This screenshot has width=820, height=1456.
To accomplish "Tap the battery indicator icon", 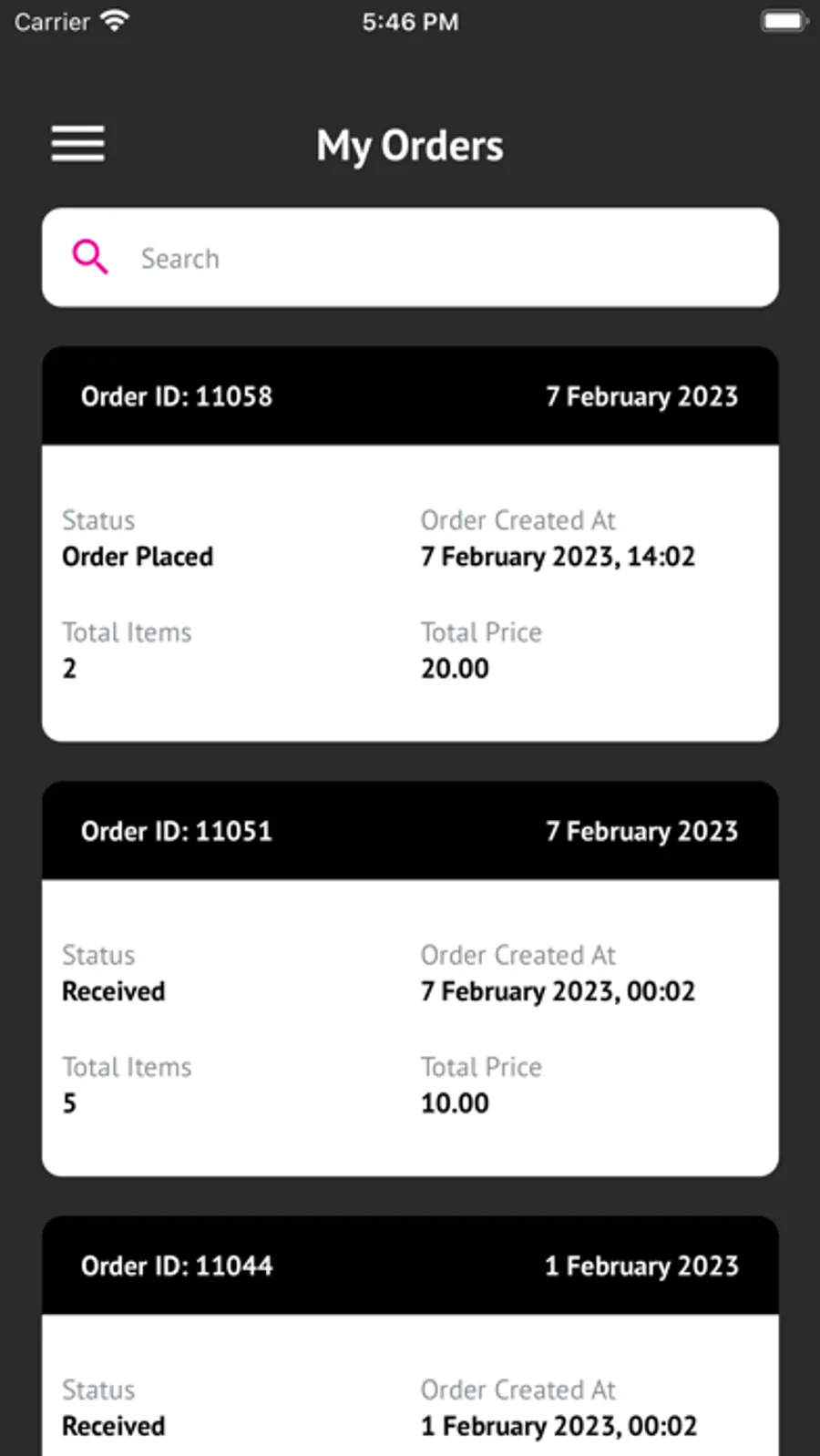I will (784, 21).
